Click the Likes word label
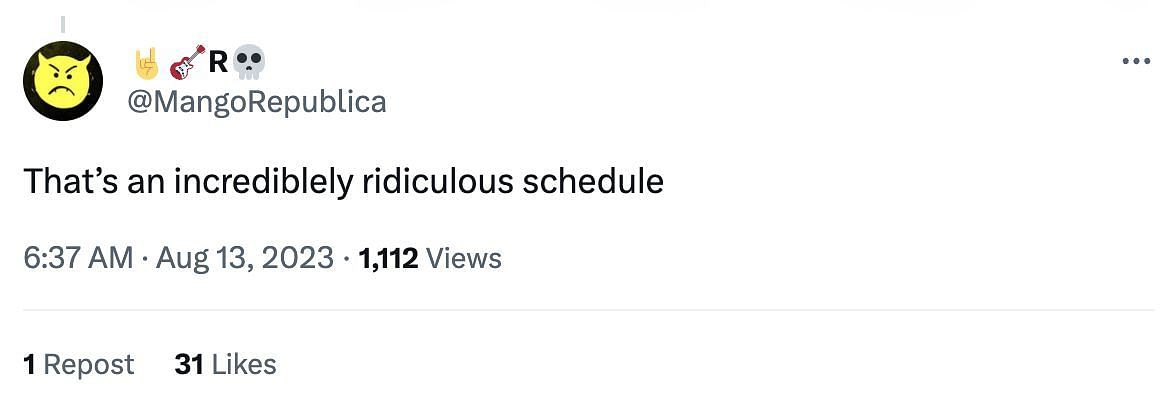Viewport: 1164px width, 413px height. (244, 365)
